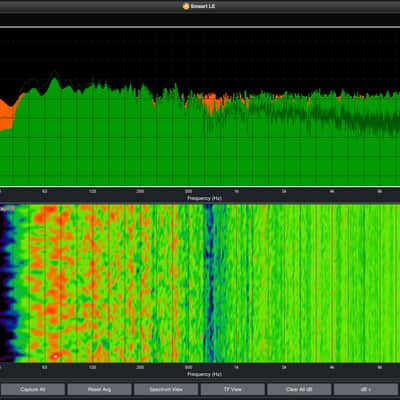Click the lower Frequency (Hz) axis title
This screenshot has width=400, height=400.
click(204, 374)
